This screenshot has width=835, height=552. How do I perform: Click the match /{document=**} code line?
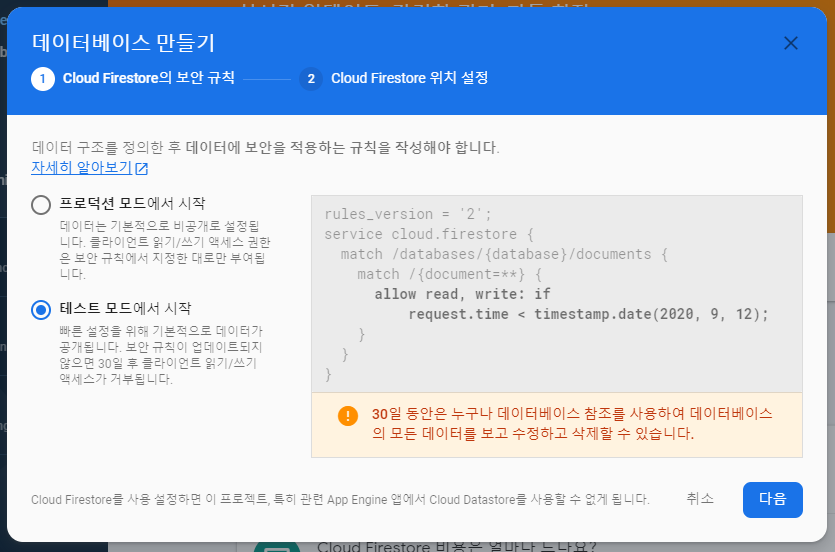[x=449, y=275]
